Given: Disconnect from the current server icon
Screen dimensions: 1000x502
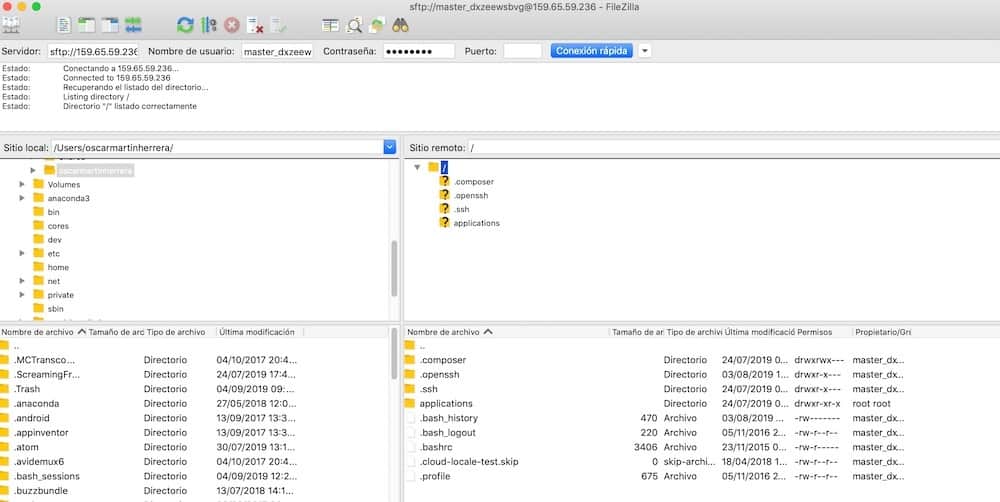Looking at the screenshot, I should tap(255, 25).
